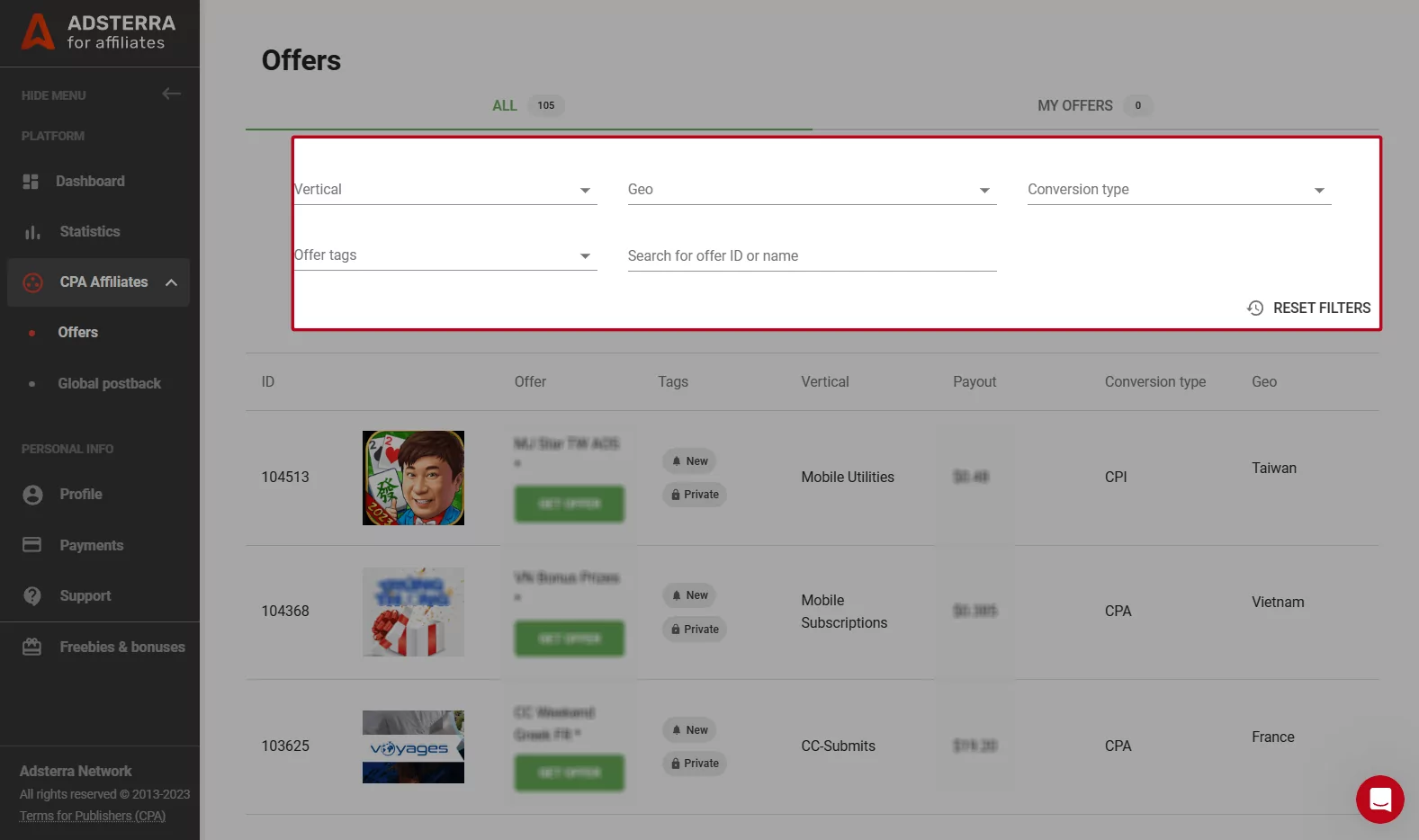1419x840 pixels.
Task: Expand the Vertical filter dropdown
Action: click(445, 190)
